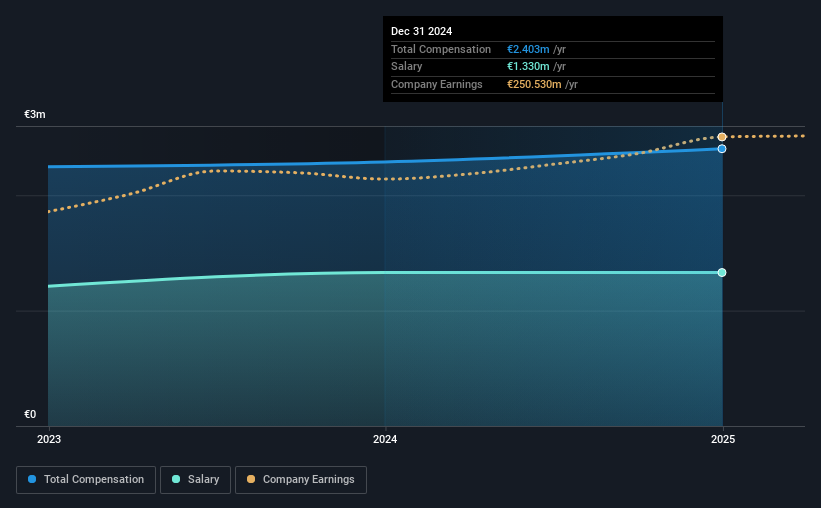
Task: Toggle the Total Compensation legend button
Action: (x=86, y=480)
